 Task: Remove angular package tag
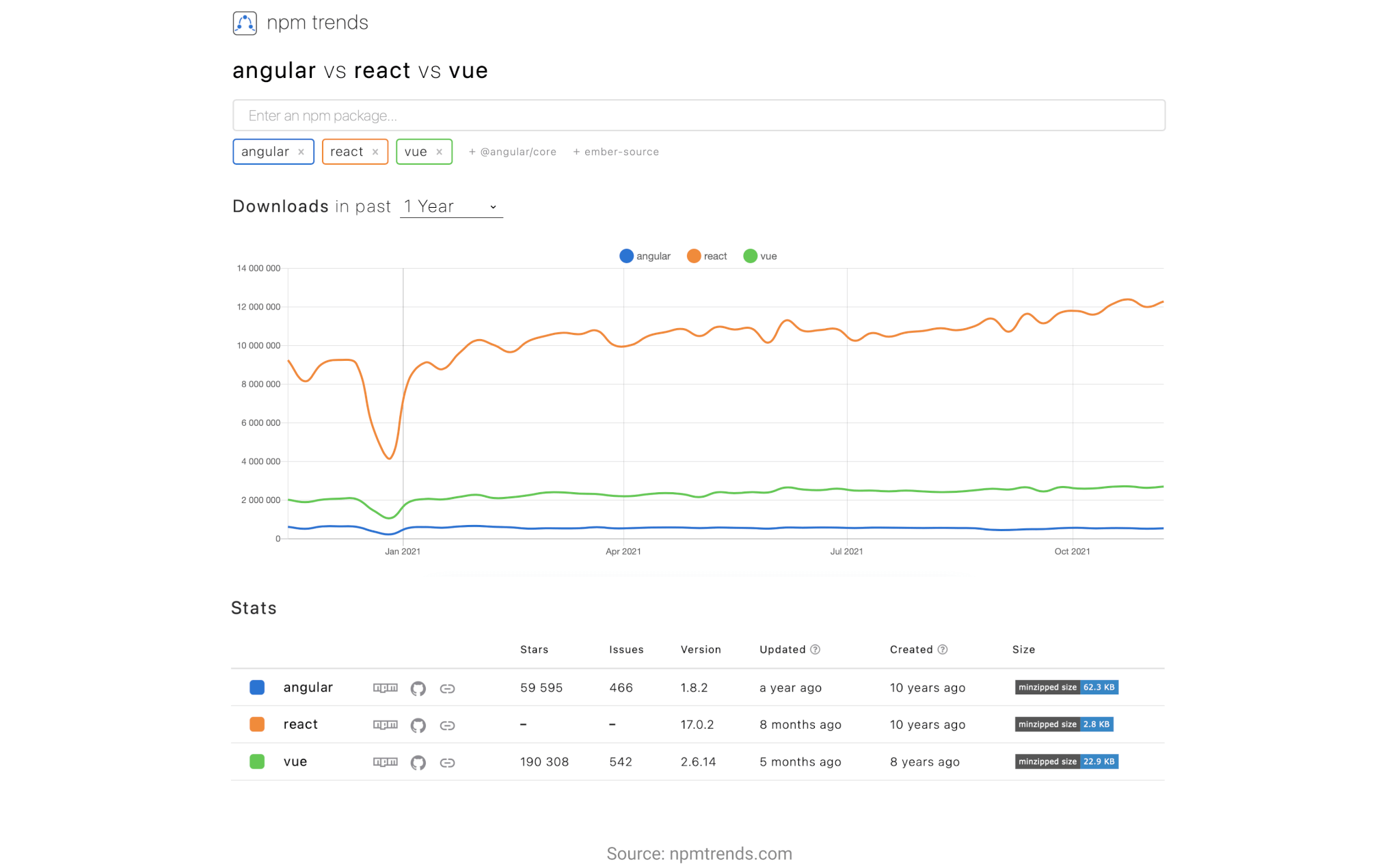tap(301, 152)
